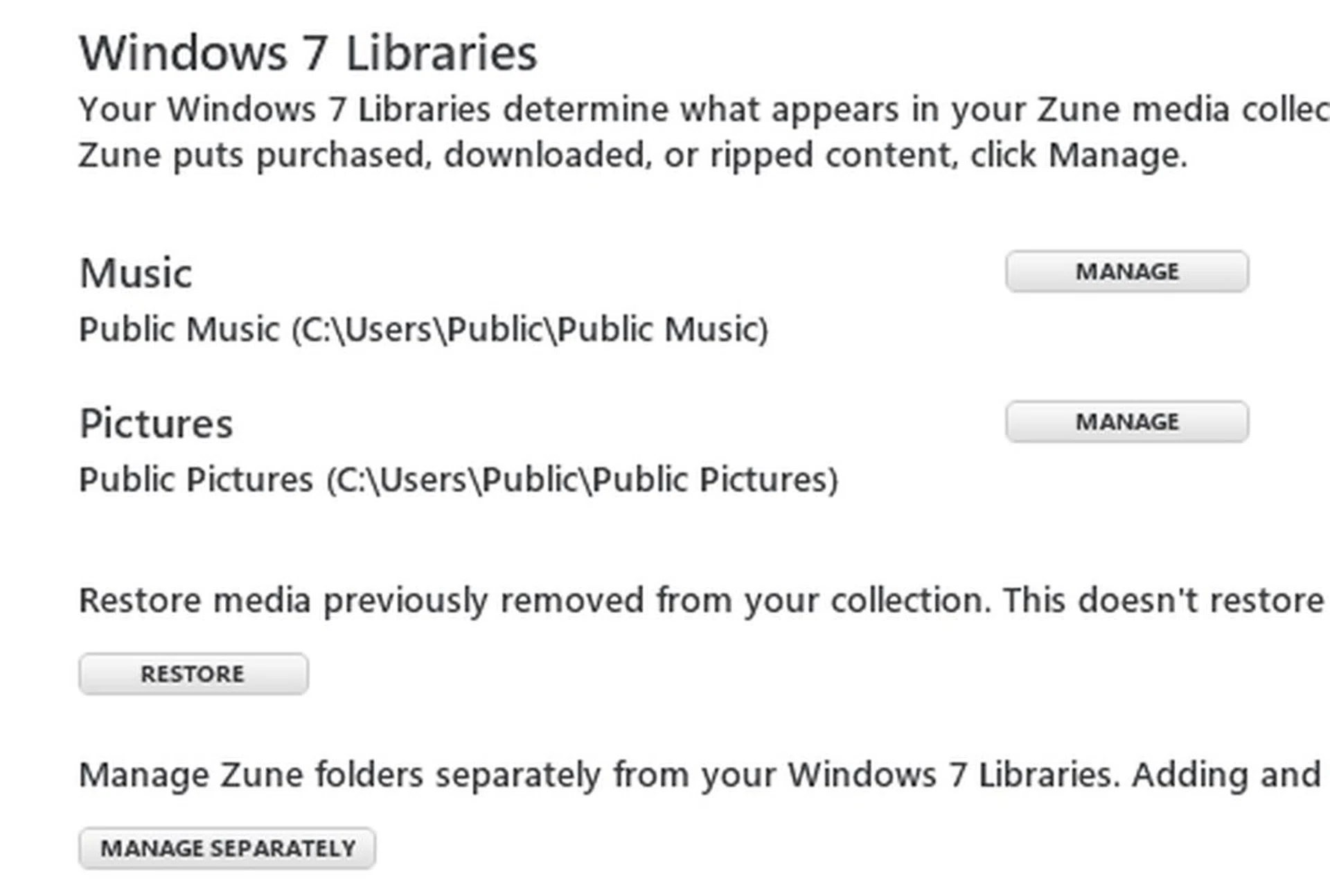Open Manage for the Pictures library
Image resolution: width=1330 pixels, height=896 pixels.
coord(1126,422)
